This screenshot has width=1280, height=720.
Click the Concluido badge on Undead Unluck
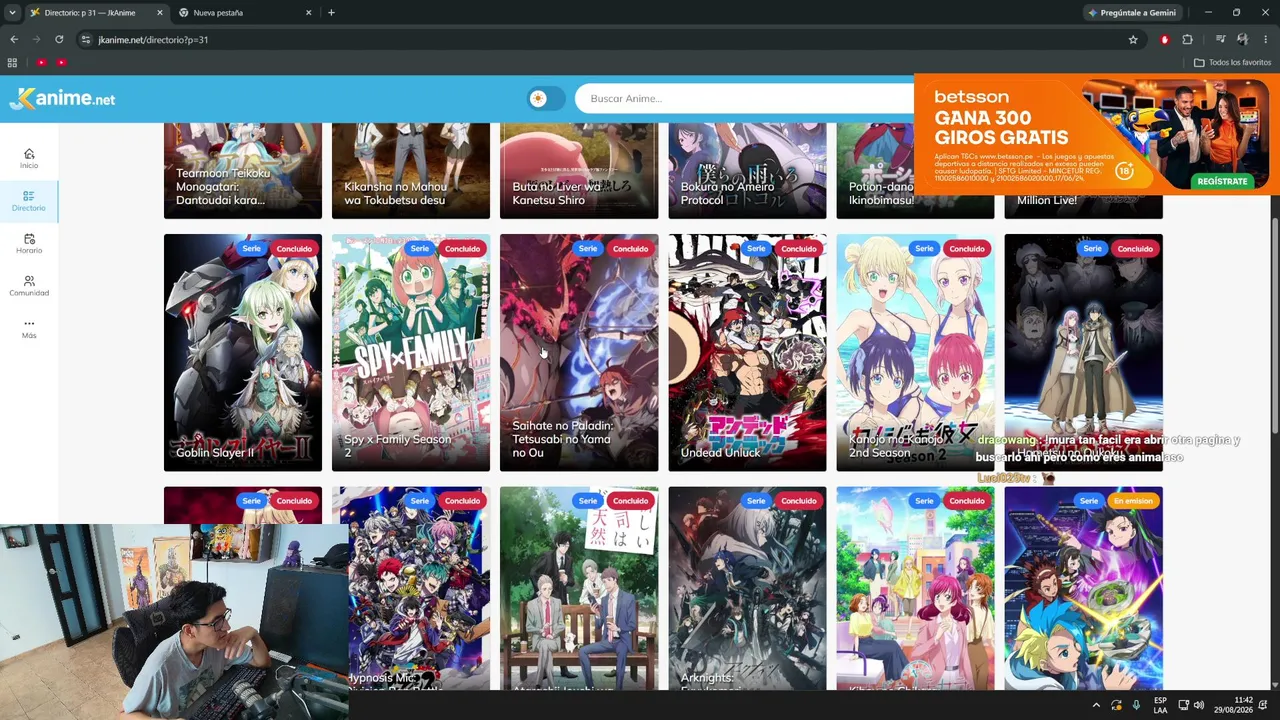pos(798,249)
